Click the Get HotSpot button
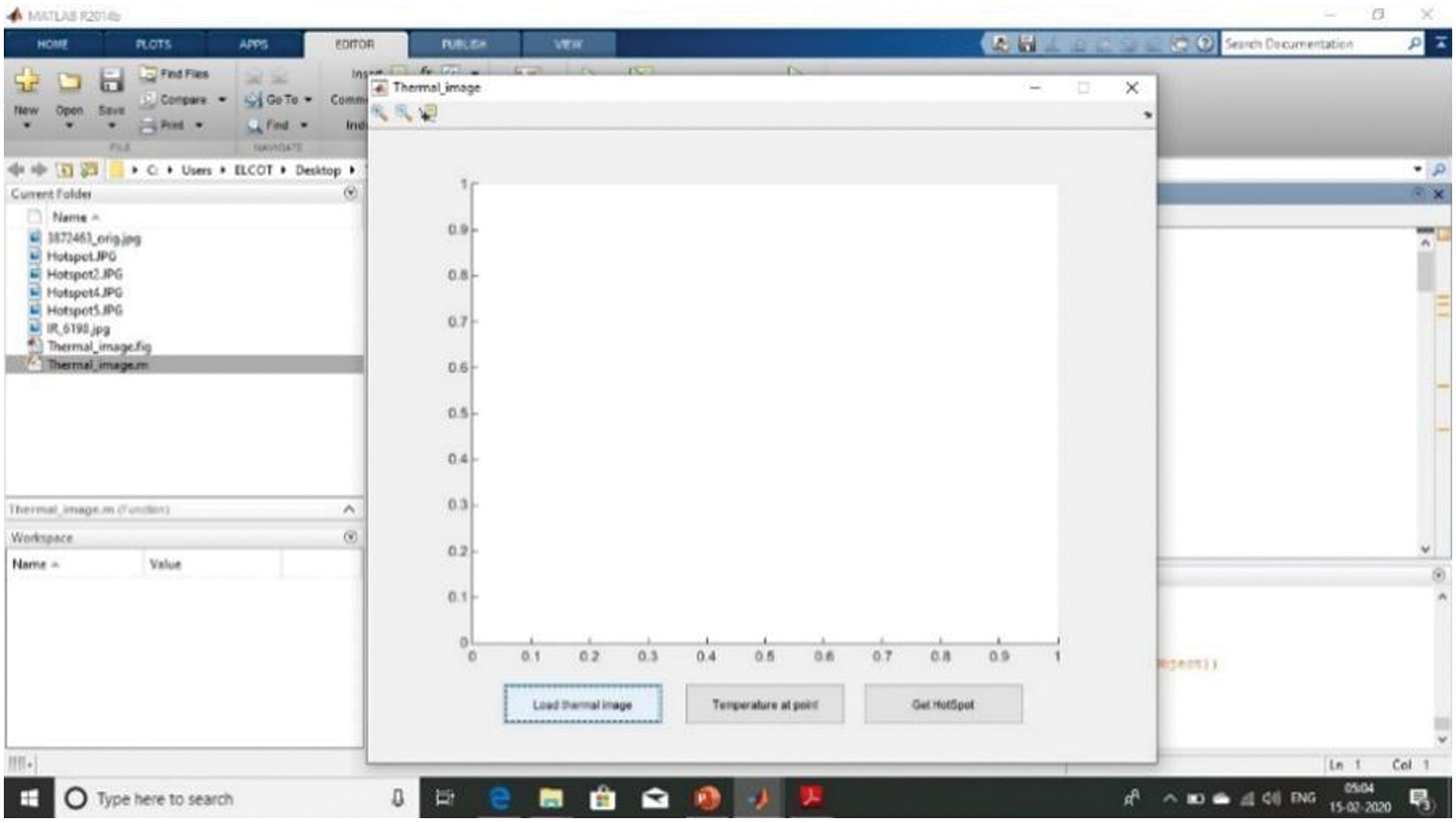This screenshot has width=1456, height=822. coord(942,704)
